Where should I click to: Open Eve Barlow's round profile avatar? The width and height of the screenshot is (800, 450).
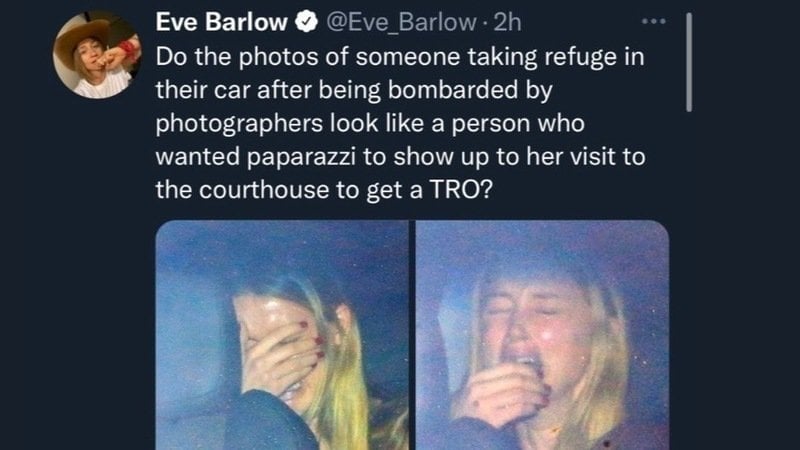pyautogui.click(x=97, y=55)
